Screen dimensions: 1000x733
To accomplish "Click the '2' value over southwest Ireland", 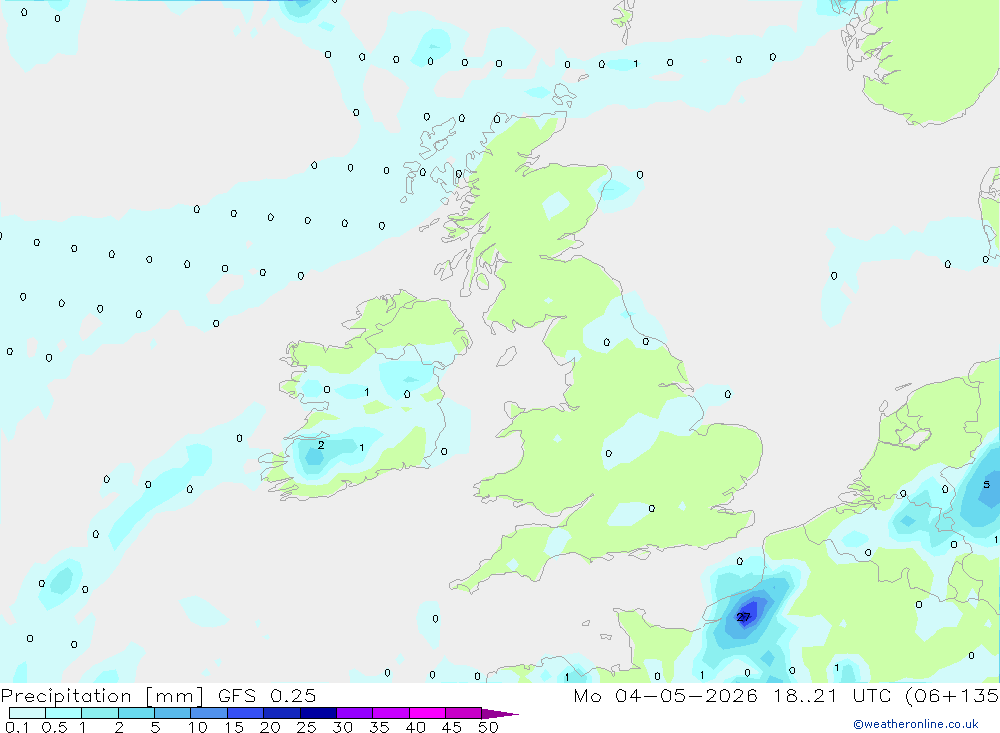I will [321, 445].
